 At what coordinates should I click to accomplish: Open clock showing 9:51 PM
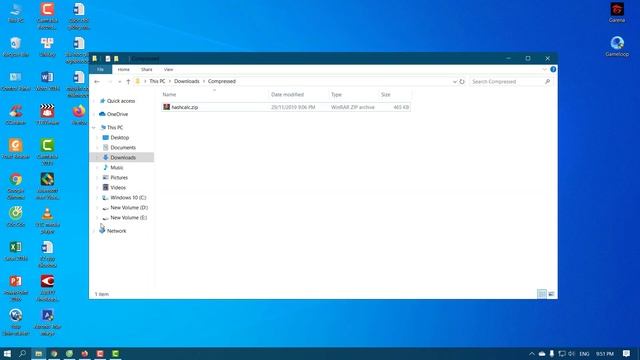tap(604, 353)
